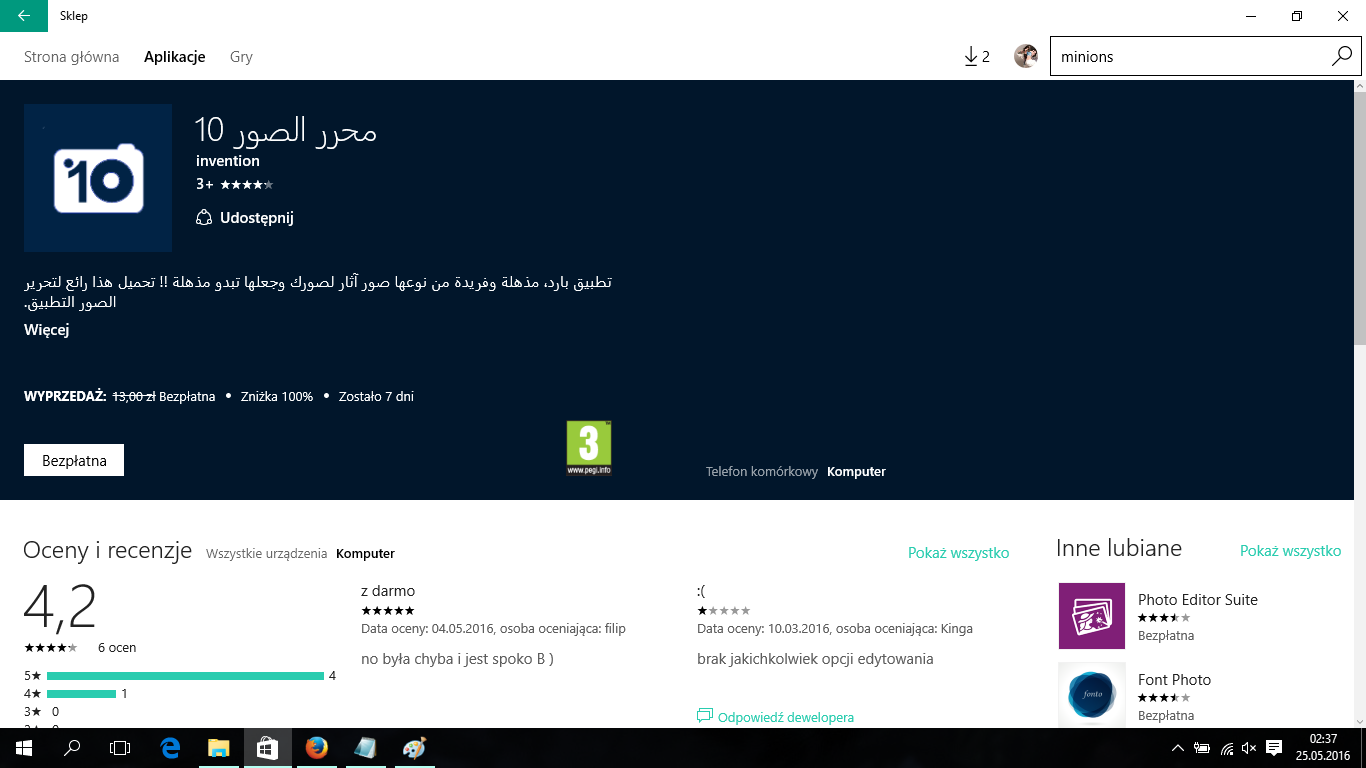Click the PEGI 3 rating badge
This screenshot has height=768, width=1366.
(x=589, y=448)
